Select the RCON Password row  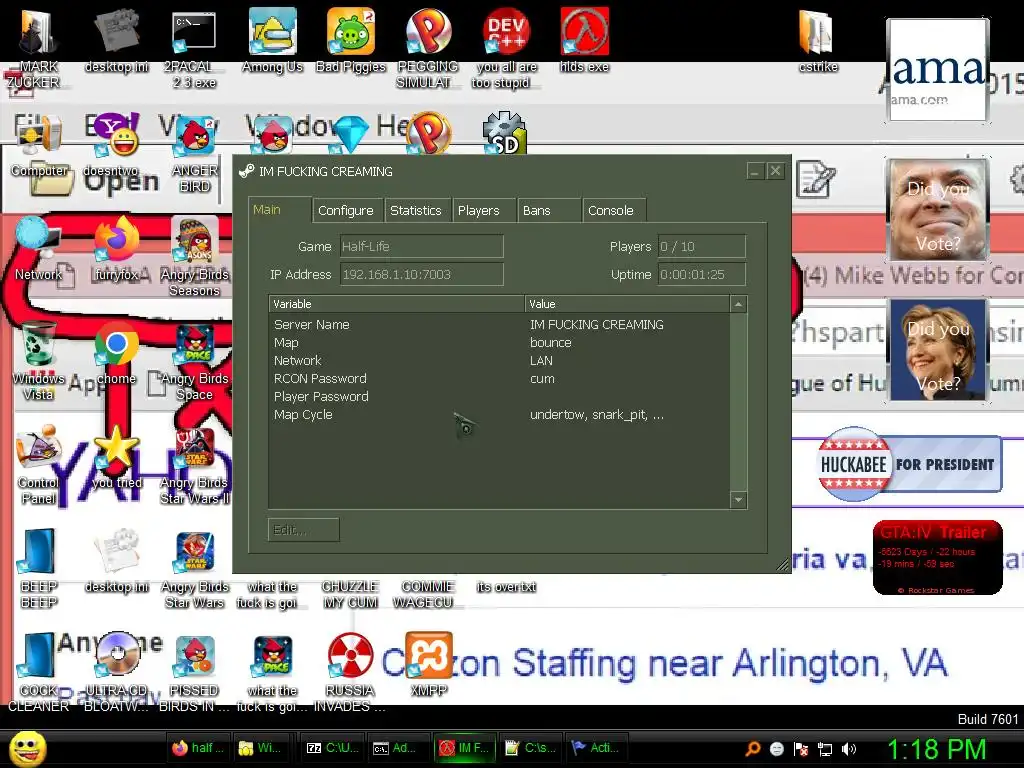point(500,379)
